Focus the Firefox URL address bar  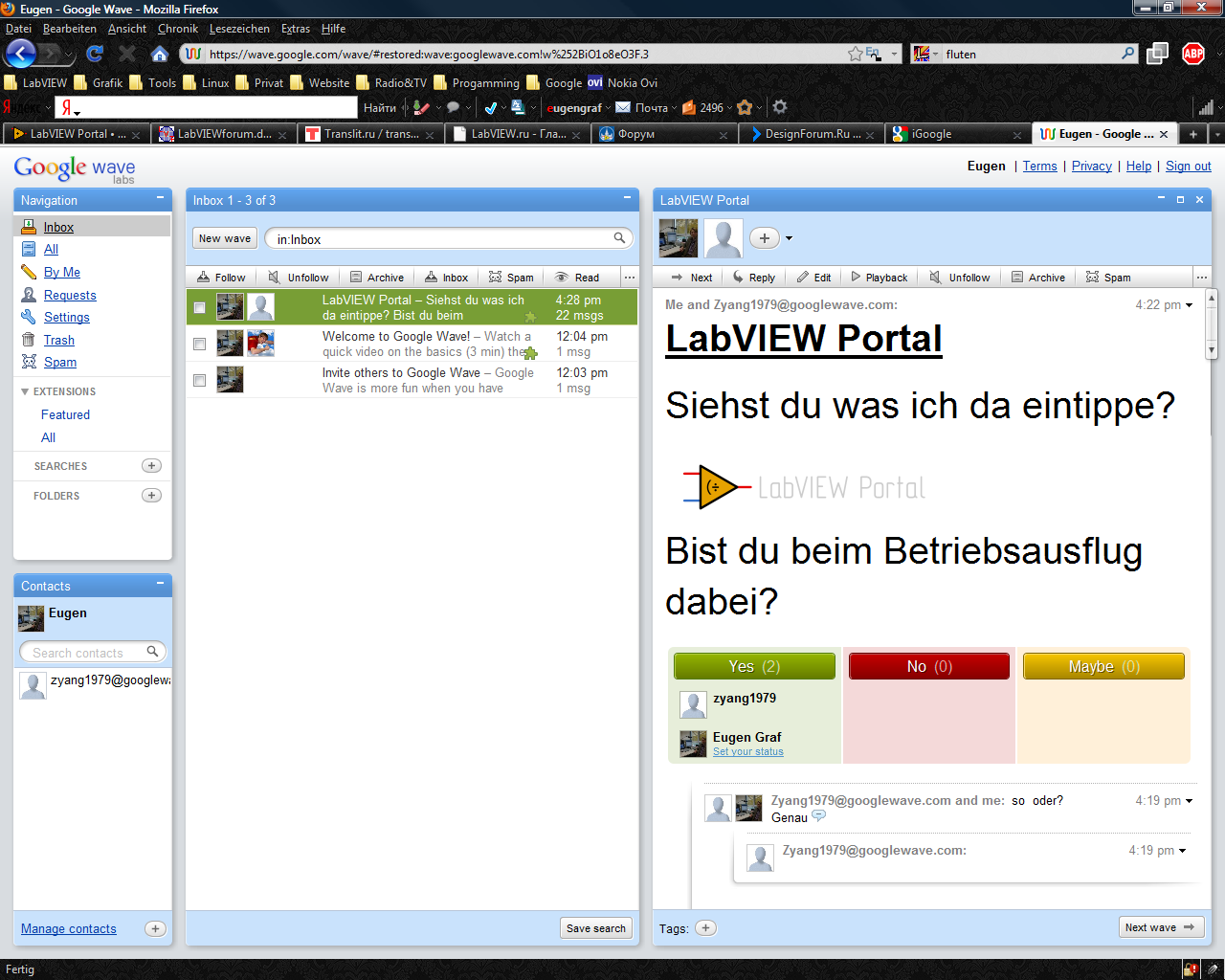(524, 54)
